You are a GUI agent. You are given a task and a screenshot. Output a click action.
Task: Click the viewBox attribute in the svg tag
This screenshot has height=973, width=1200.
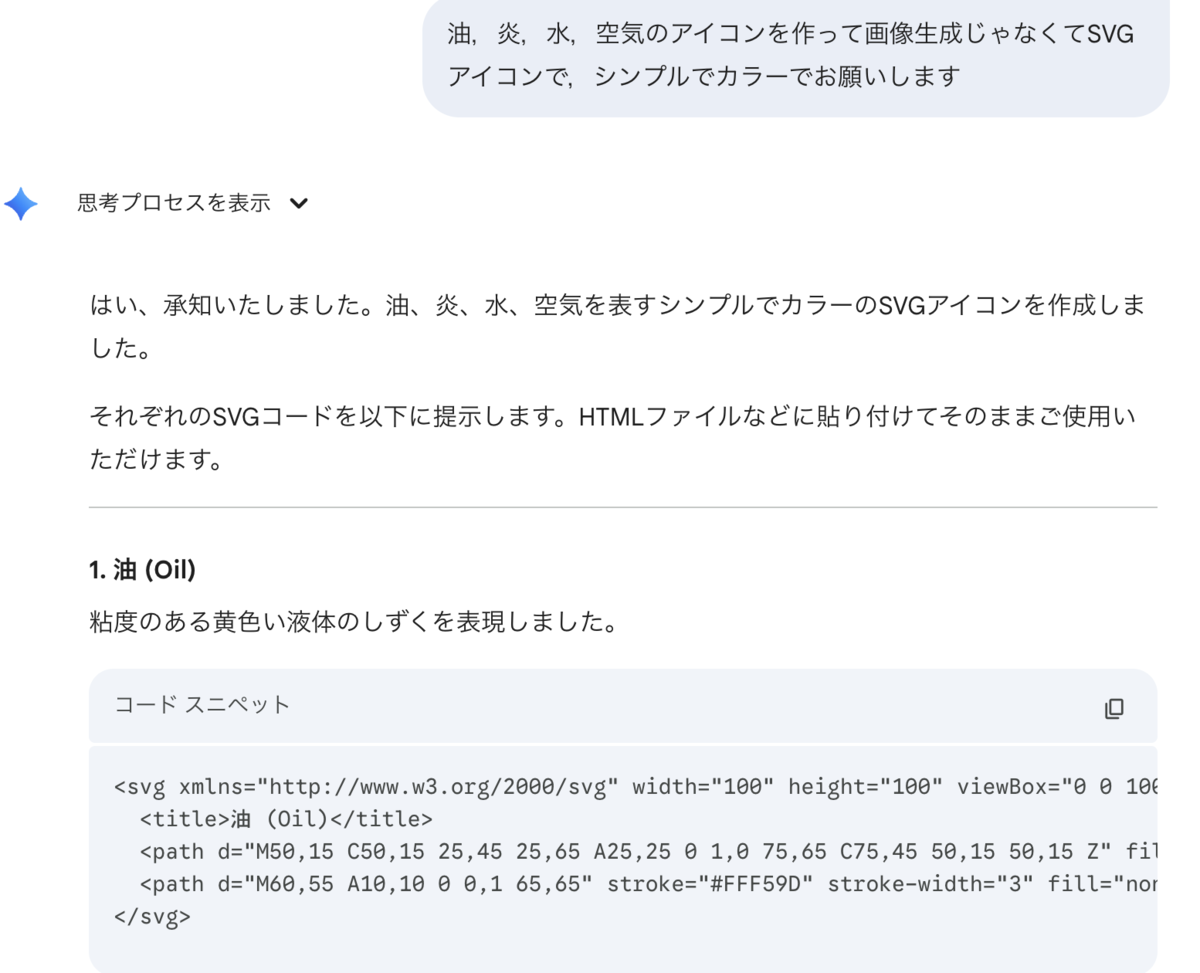1057,786
